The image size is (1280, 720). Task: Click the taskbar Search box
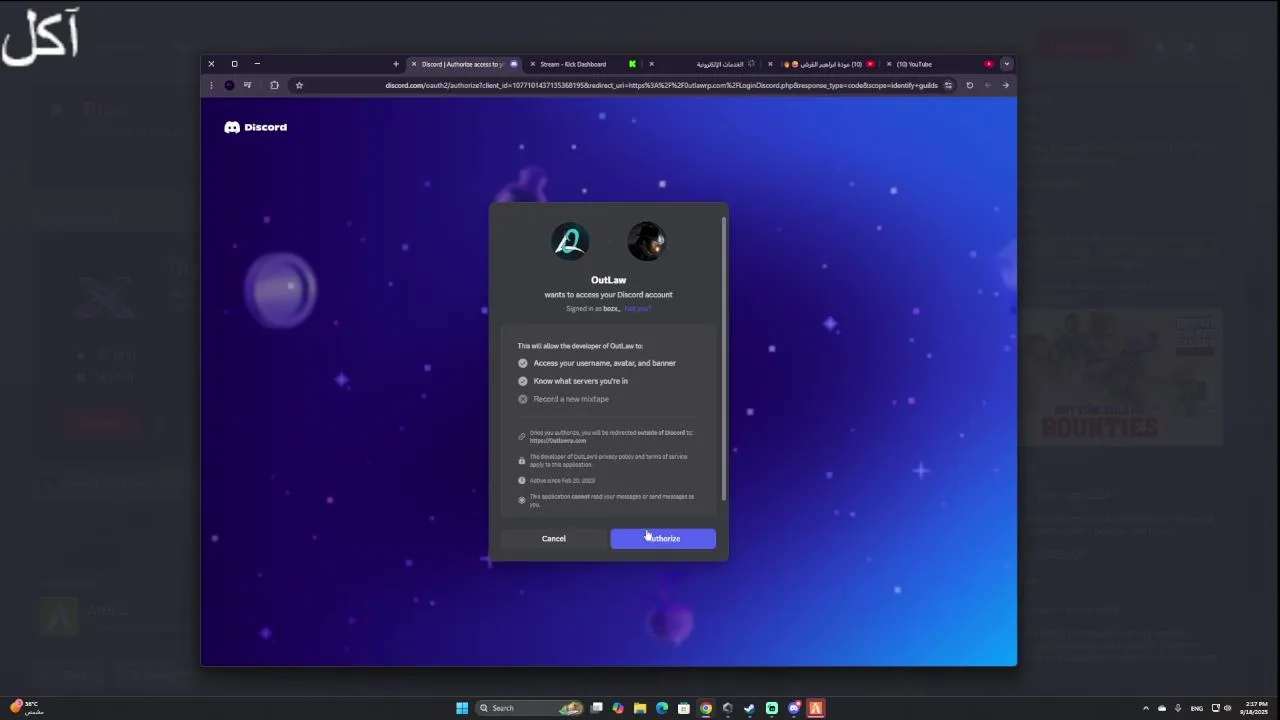(530, 708)
